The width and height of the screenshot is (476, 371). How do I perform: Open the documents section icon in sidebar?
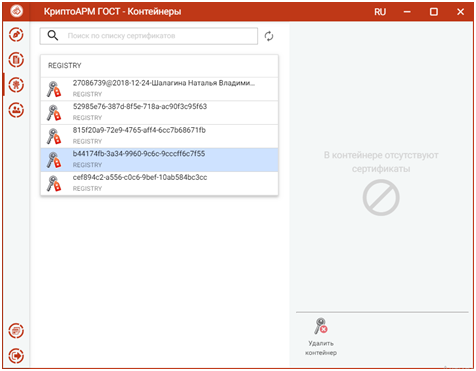(x=16, y=60)
